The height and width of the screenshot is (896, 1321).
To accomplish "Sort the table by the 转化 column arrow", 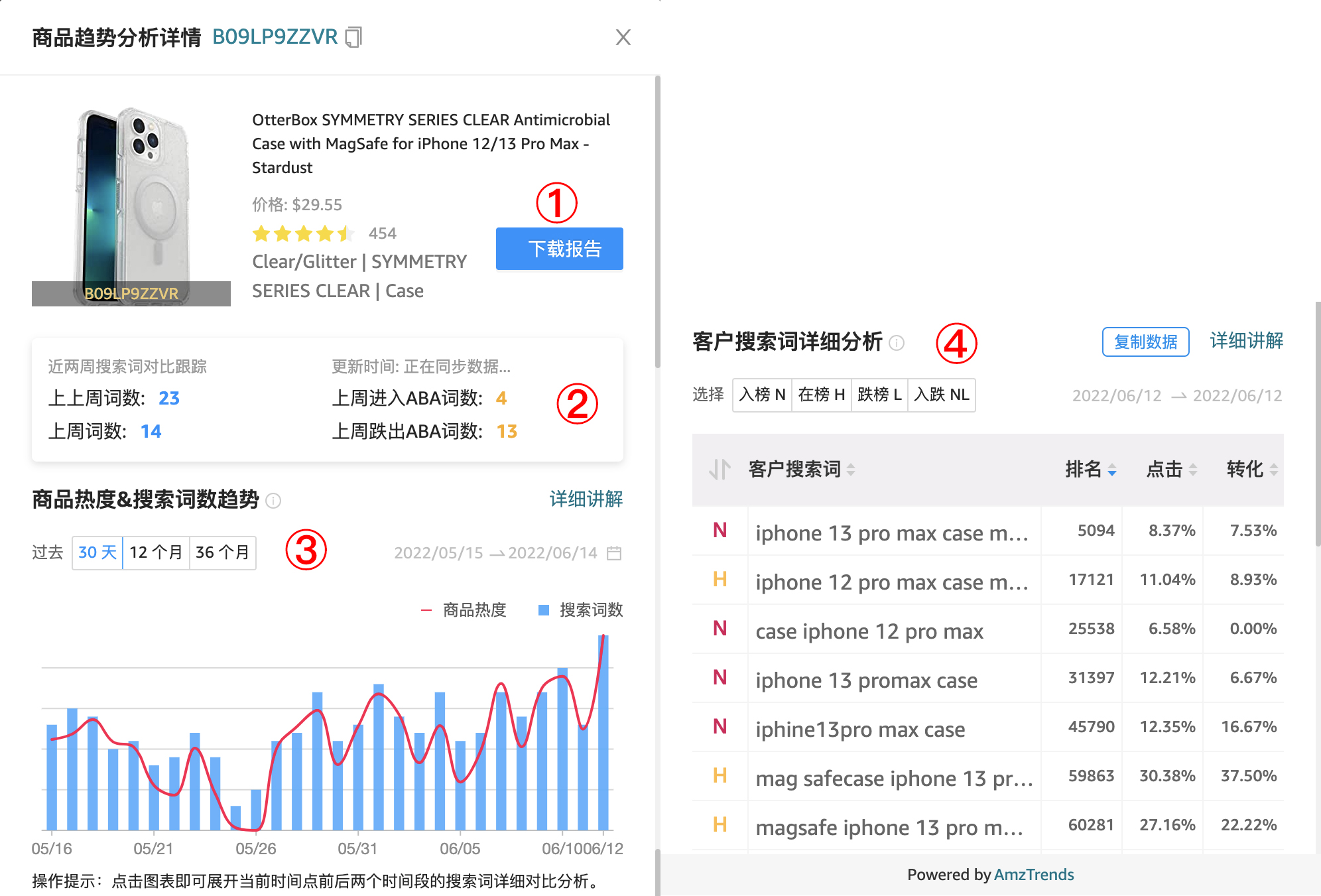I will (x=1274, y=470).
